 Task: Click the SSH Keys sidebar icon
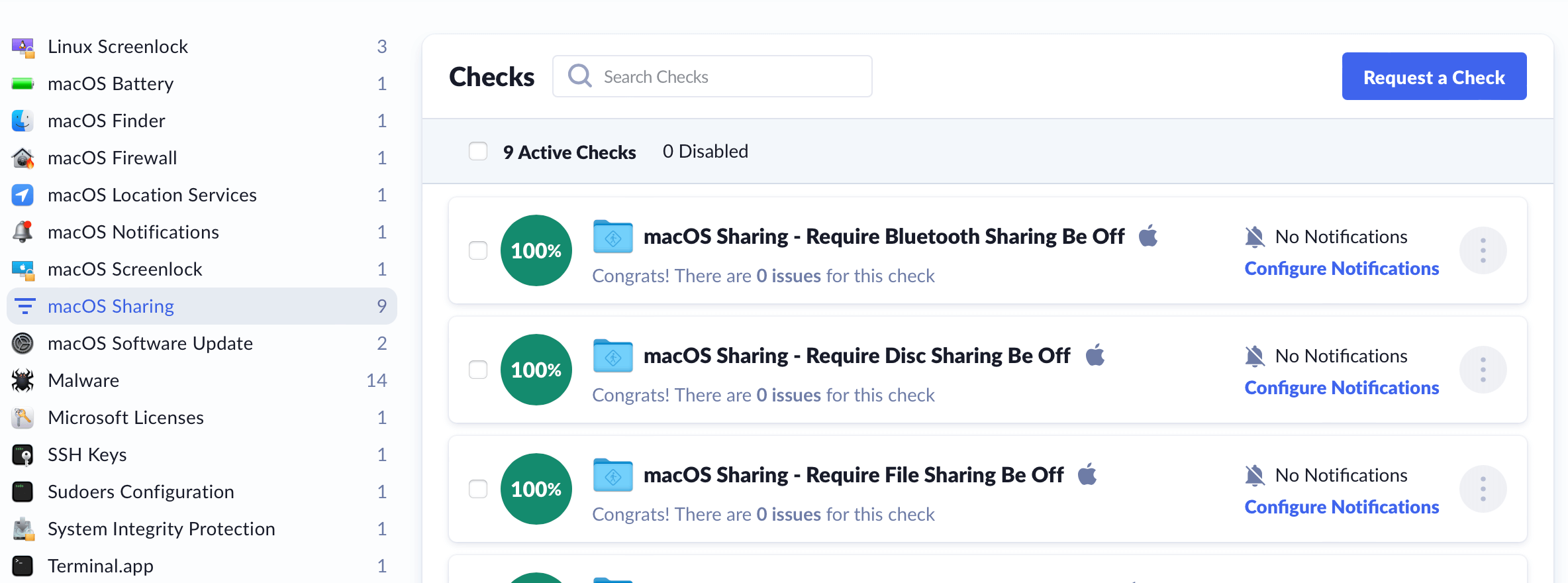(x=23, y=454)
